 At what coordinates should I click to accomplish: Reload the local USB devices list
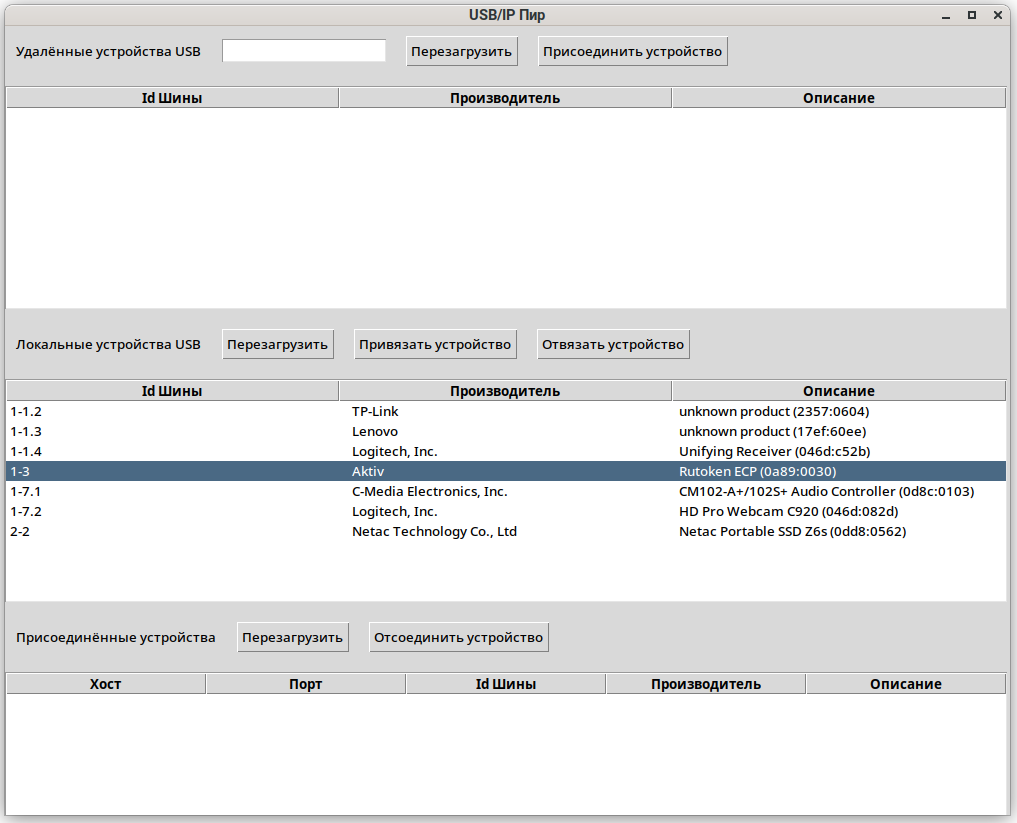pyautogui.click(x=277, y=344)
